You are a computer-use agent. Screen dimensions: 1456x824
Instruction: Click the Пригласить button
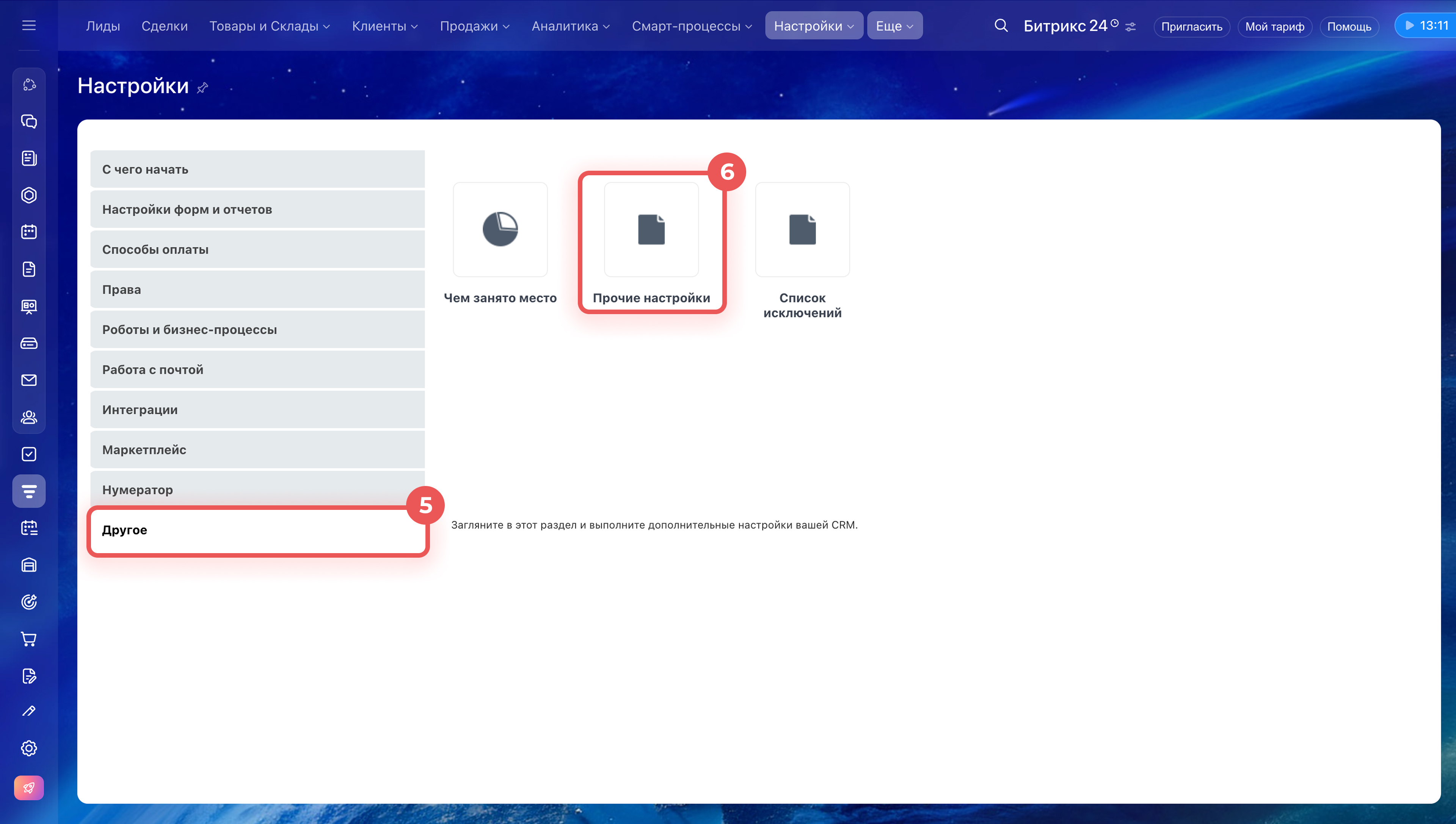[x=1191, y=27]
